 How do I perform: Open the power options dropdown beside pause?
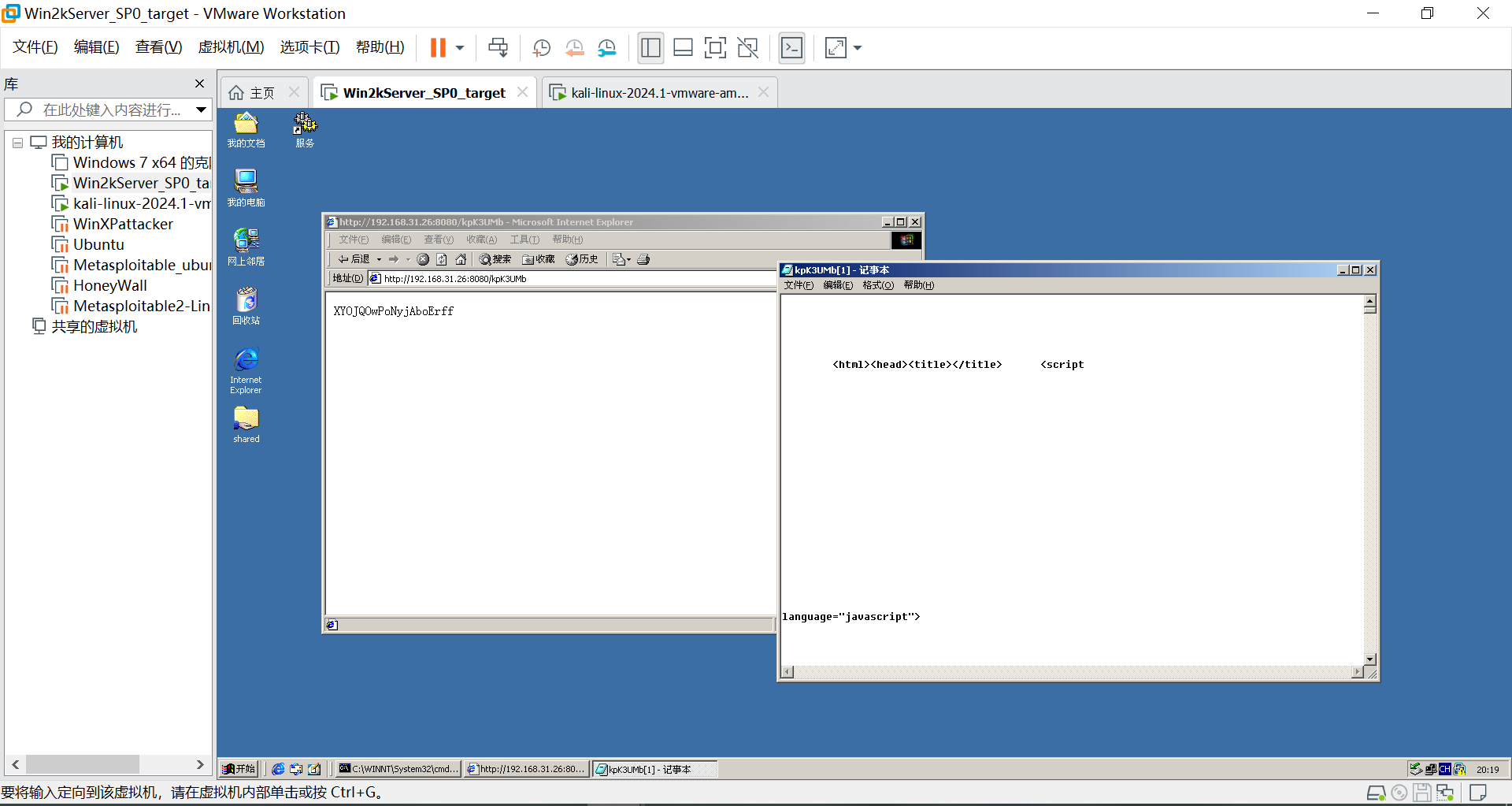point(460,48)
